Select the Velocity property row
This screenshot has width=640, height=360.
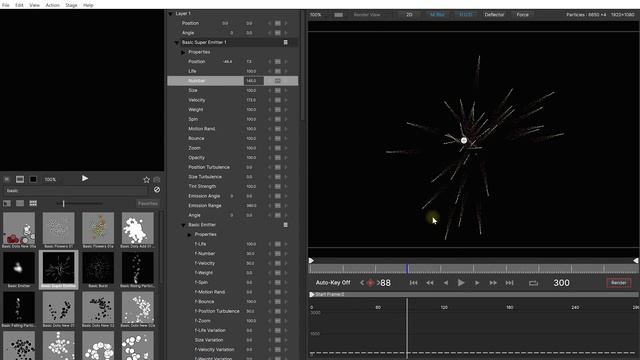pyautogui.click(x=233, y=100)
